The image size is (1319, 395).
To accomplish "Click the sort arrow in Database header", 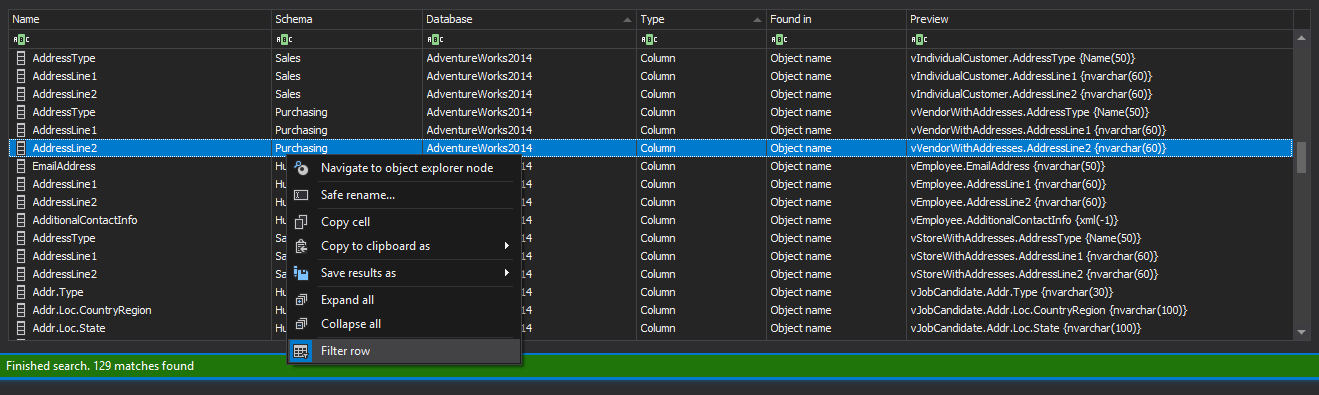I will pyautogui.click(x=627, y=19).
